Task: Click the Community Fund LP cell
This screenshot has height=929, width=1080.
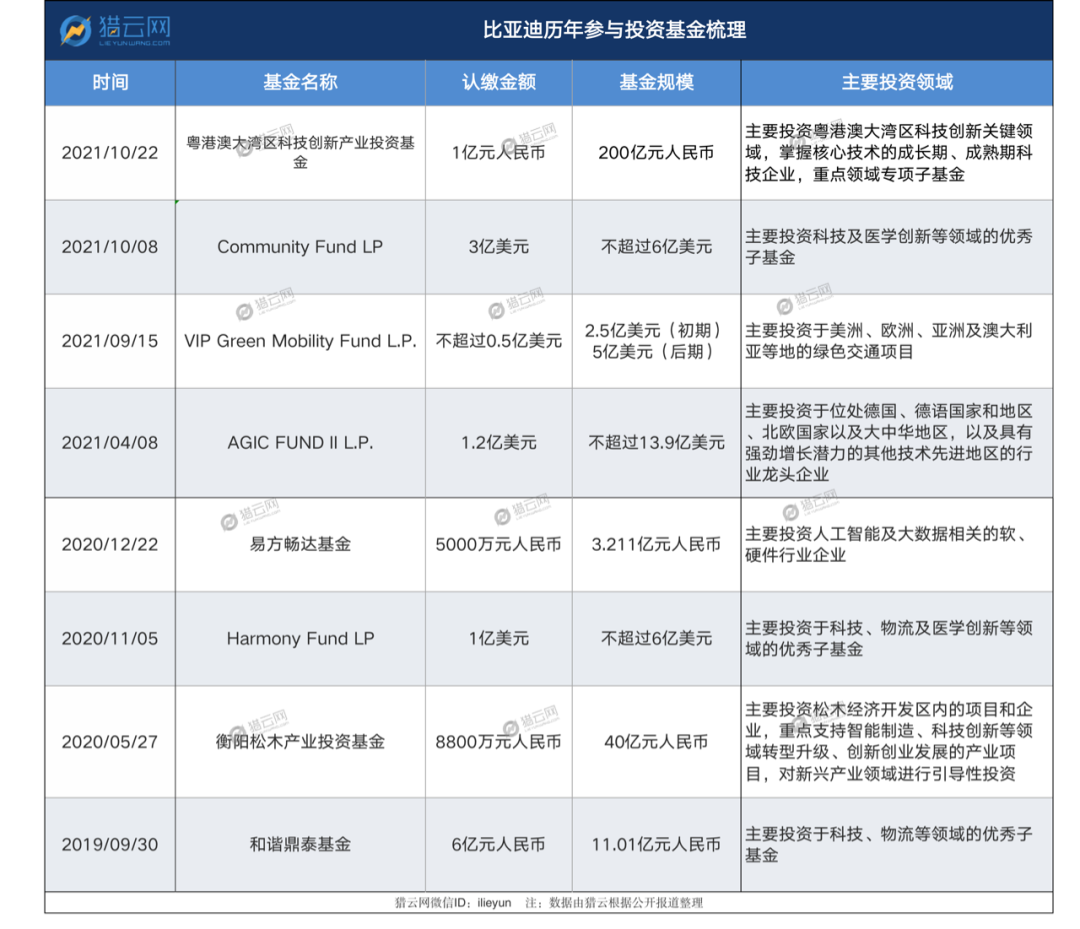Action: pos(300,247)
